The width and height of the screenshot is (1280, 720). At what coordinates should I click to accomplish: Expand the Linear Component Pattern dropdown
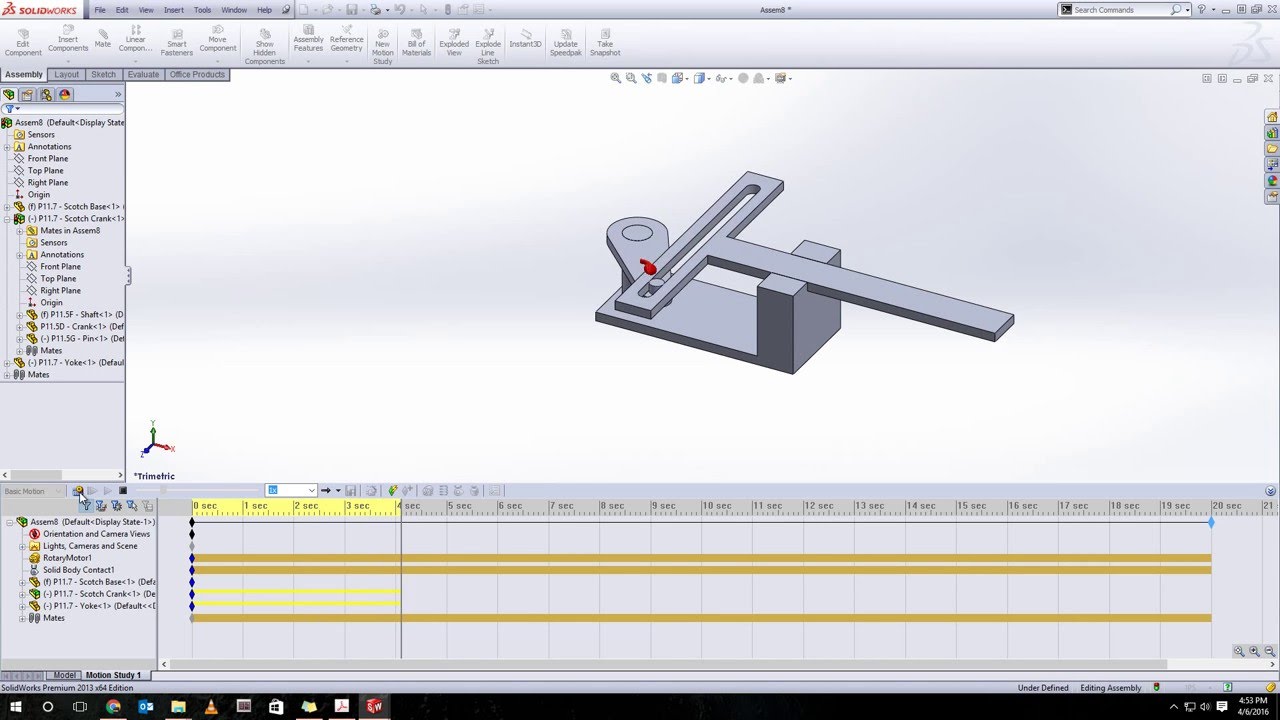(x=135, y=62)
